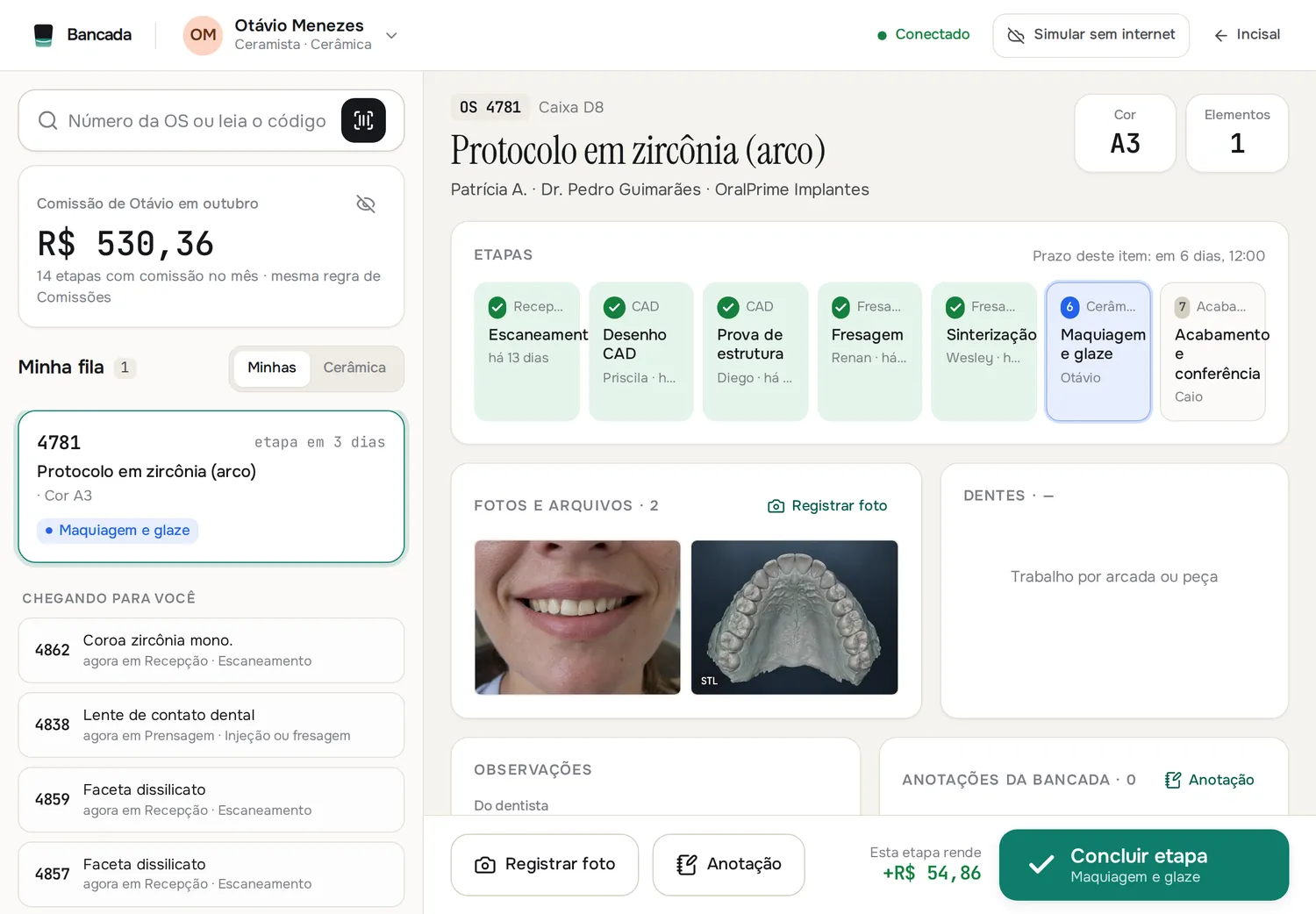Select the Desenho CAD stage card
This screenshot has height=914, width=1316.
click(641, 352)
